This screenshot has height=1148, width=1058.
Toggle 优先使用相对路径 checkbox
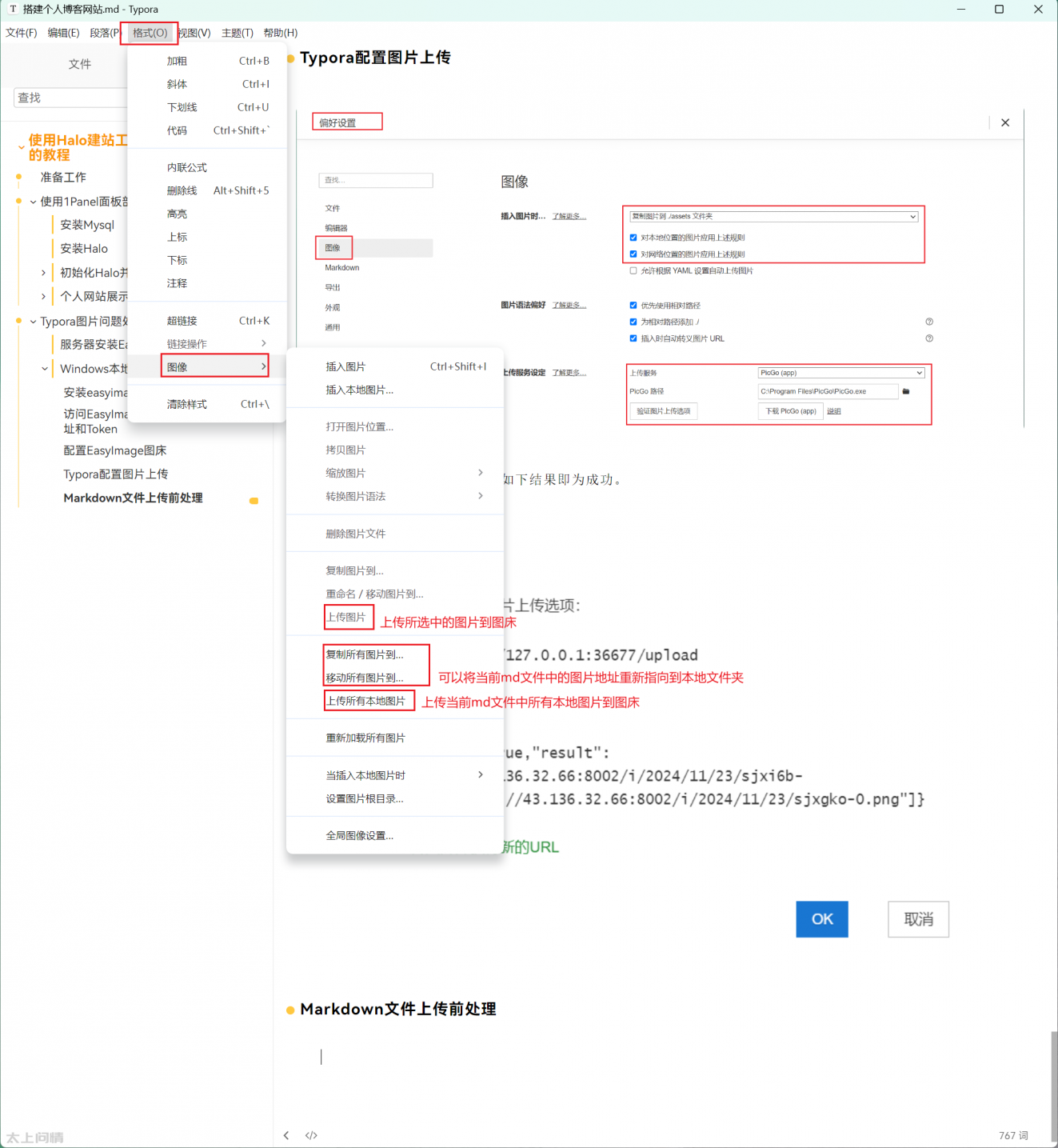(633, 306)
